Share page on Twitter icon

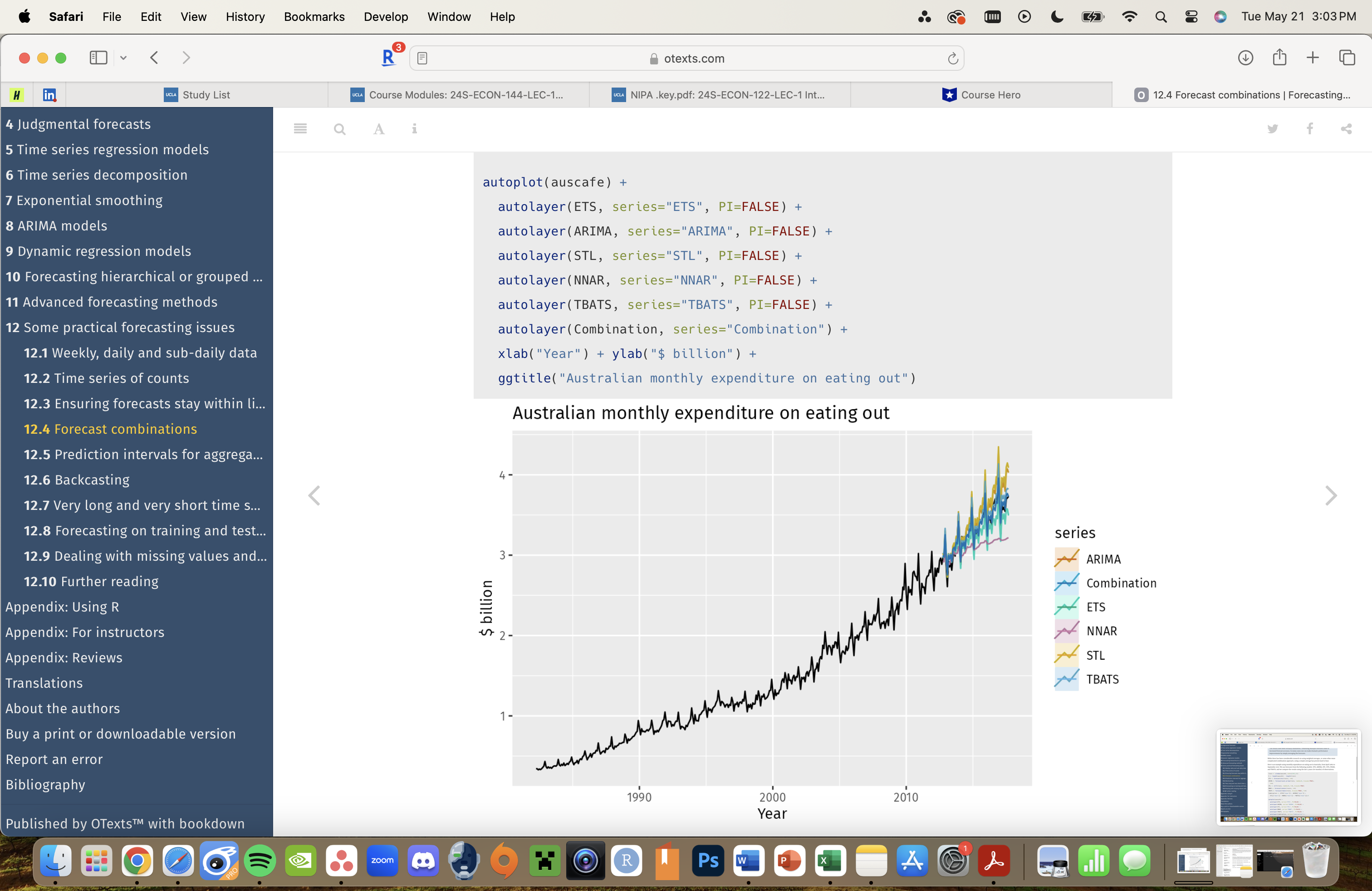(x=1272, y=128)
